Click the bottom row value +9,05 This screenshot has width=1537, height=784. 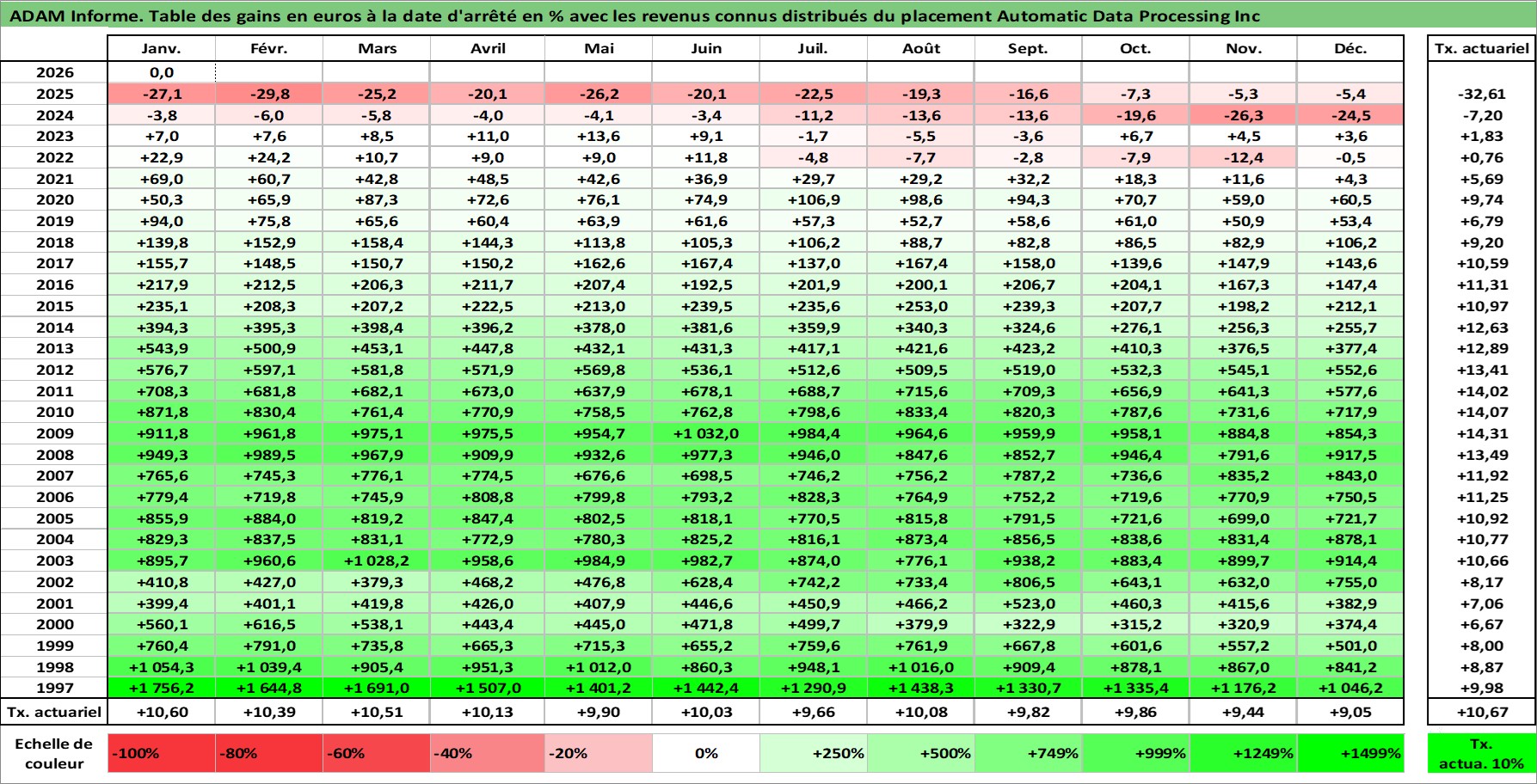(1350, 712)
